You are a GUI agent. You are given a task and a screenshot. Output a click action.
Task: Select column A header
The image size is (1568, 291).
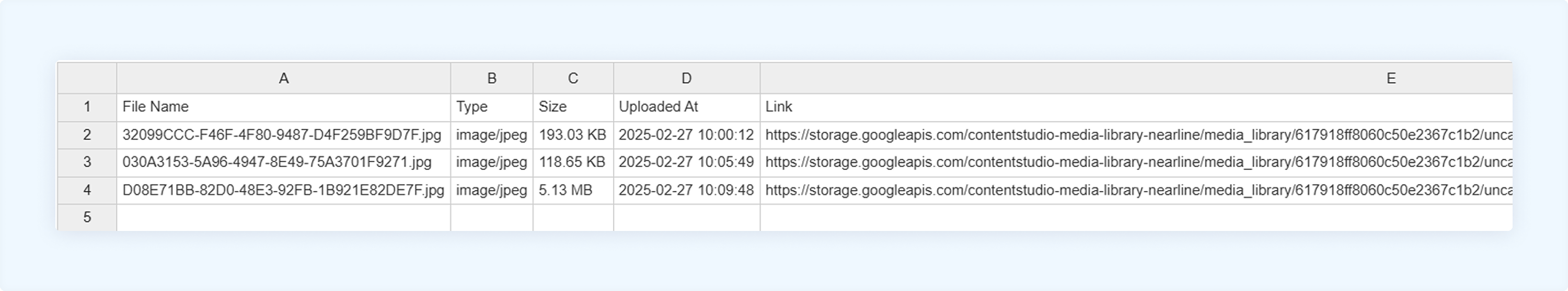(284, 78)
